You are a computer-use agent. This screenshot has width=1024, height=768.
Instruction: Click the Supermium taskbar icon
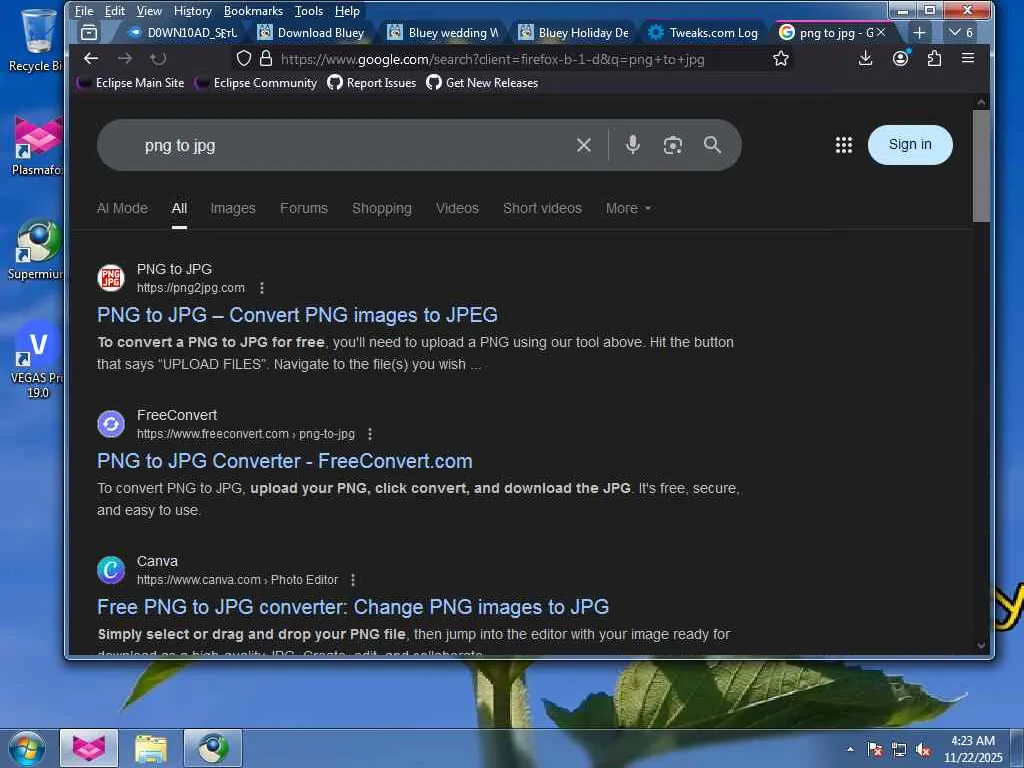pos(213,748)
